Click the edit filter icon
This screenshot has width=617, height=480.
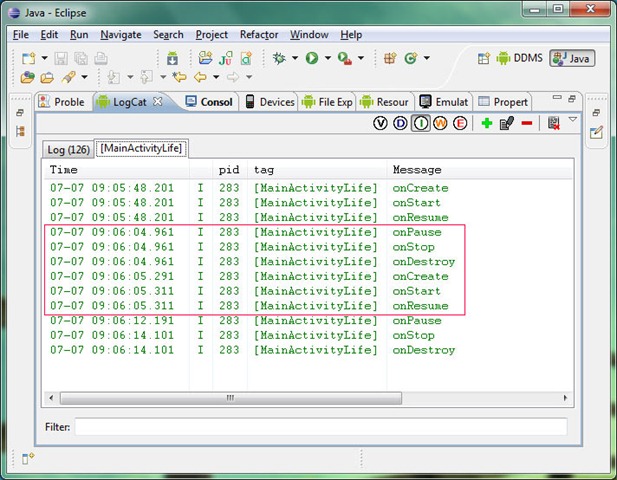pyautogui.click(x=507, y=123)
